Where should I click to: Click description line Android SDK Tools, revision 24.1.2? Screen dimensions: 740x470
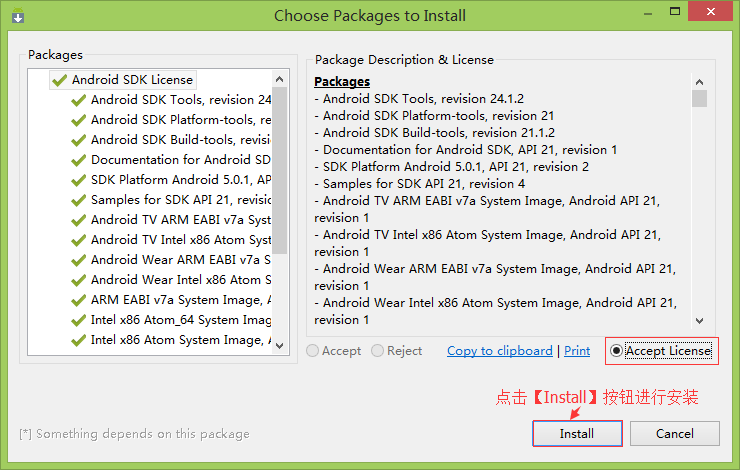click(419, 99)
